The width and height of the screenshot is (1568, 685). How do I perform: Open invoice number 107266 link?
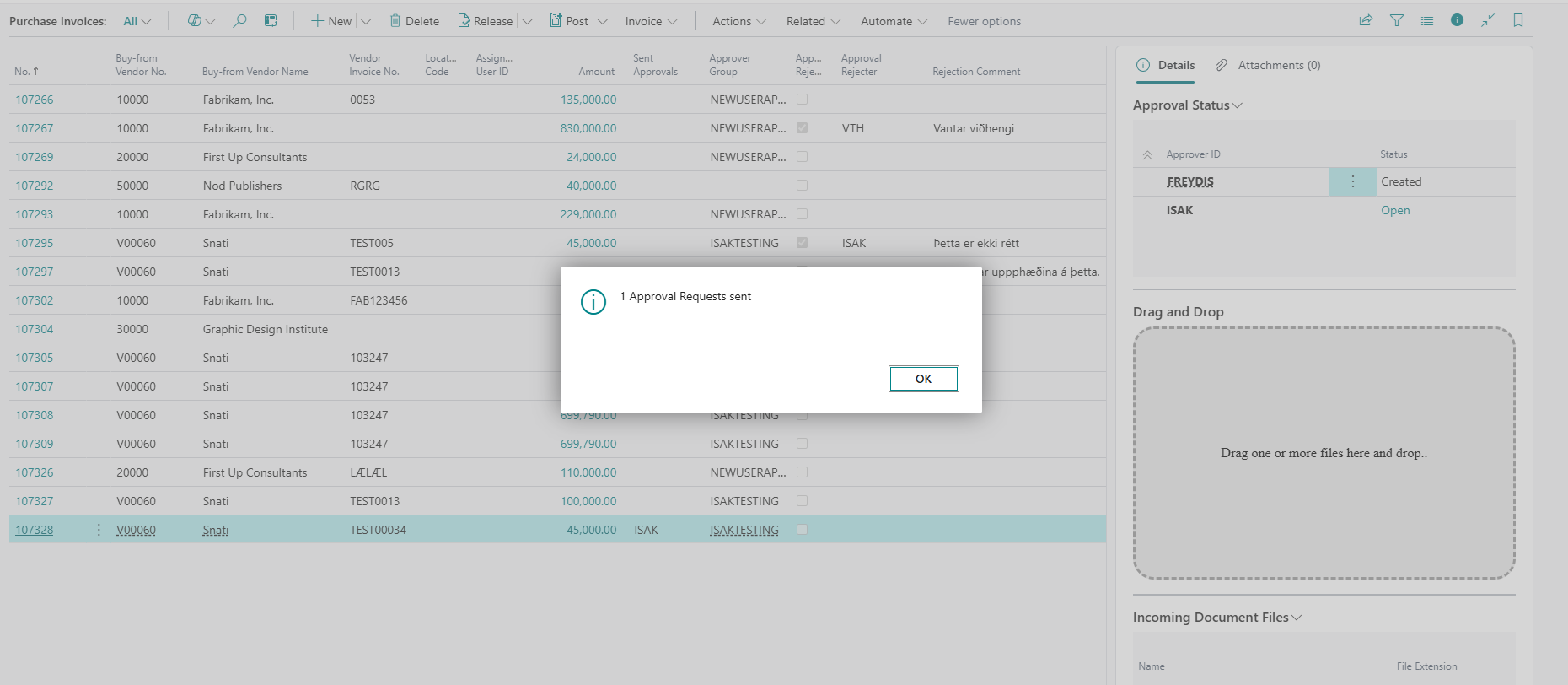pos(34,100)
